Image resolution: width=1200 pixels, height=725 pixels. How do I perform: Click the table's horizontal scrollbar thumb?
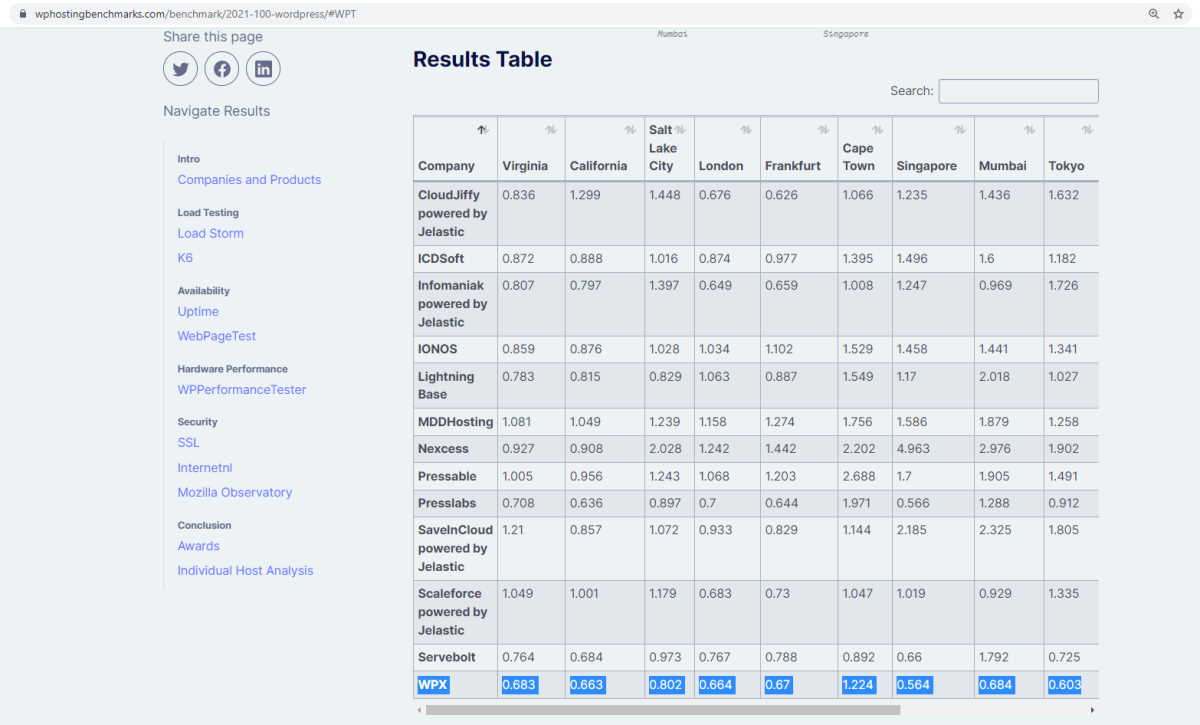pos(662,710)
